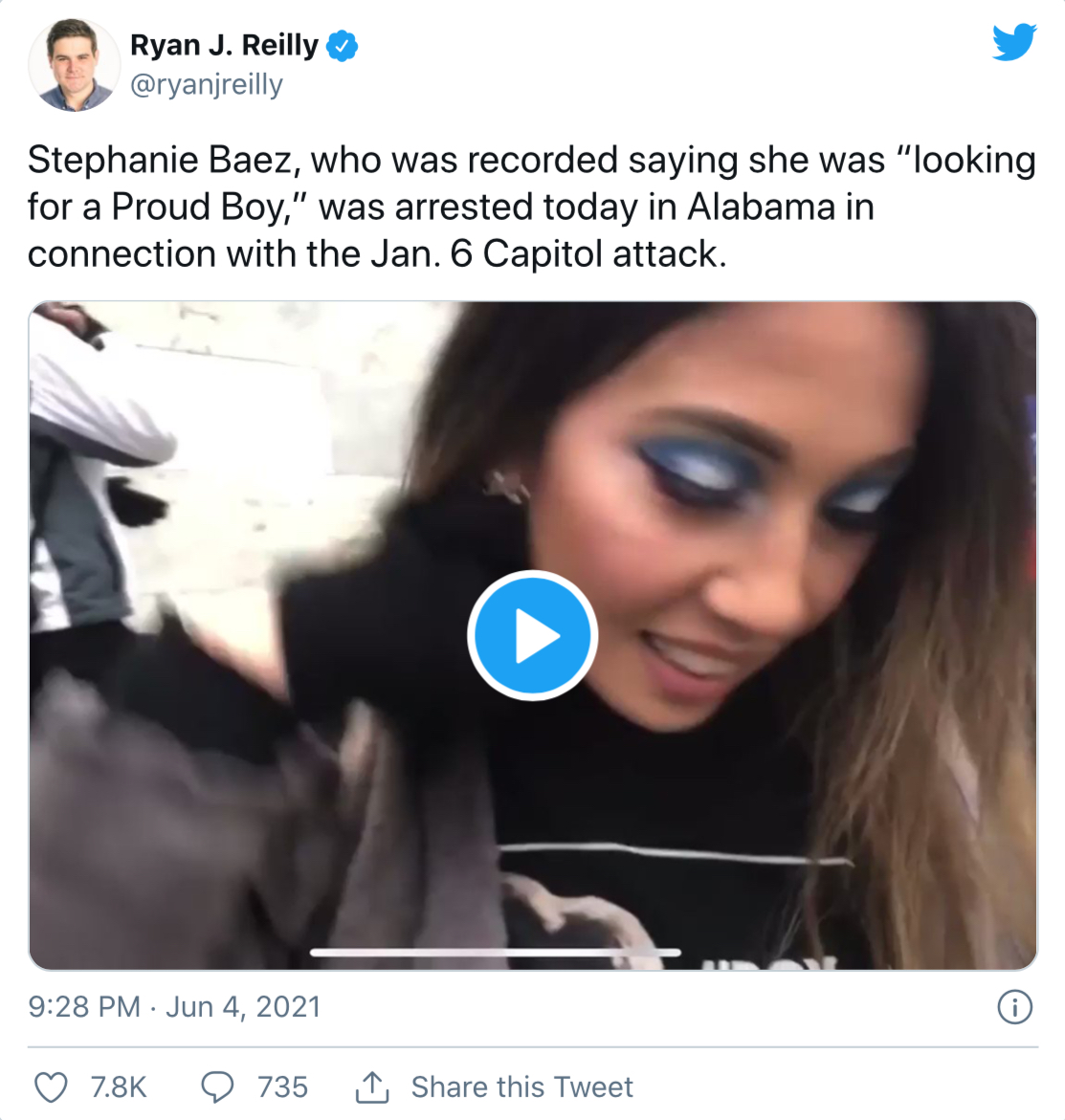Open the Twitter info circle icon
1065x1120 pixels.
click(1015, 1007)
